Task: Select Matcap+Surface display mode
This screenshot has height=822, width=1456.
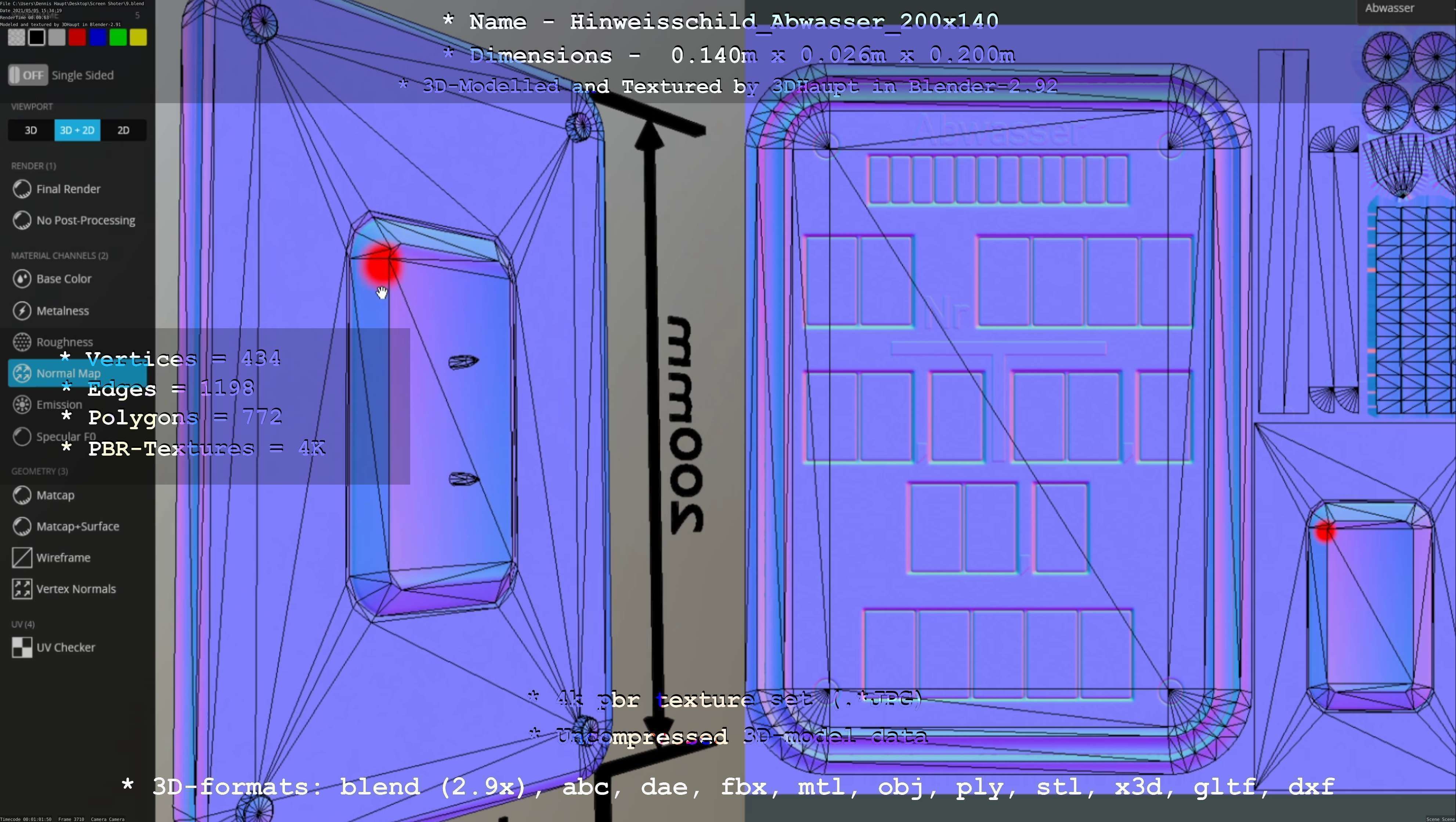Action: [x=77, y=526]
